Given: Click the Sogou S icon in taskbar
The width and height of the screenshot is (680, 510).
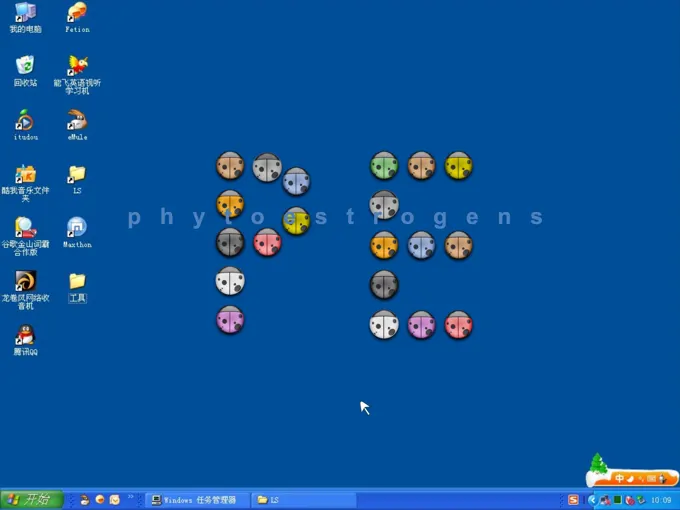Looking at the screenshot, I should [x=573, y=500].
